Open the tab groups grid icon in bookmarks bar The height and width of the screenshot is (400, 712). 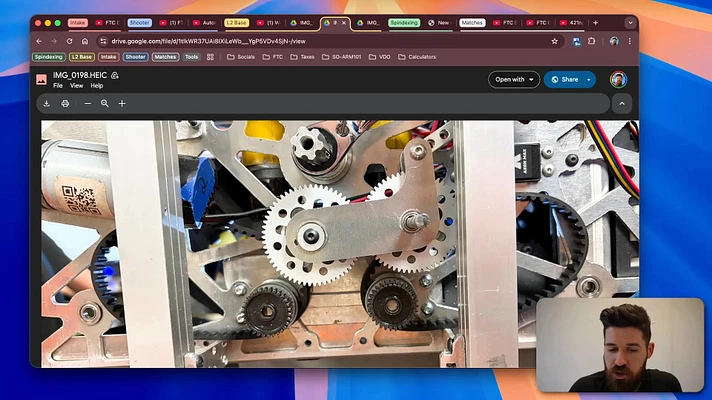tap(210, 57)
